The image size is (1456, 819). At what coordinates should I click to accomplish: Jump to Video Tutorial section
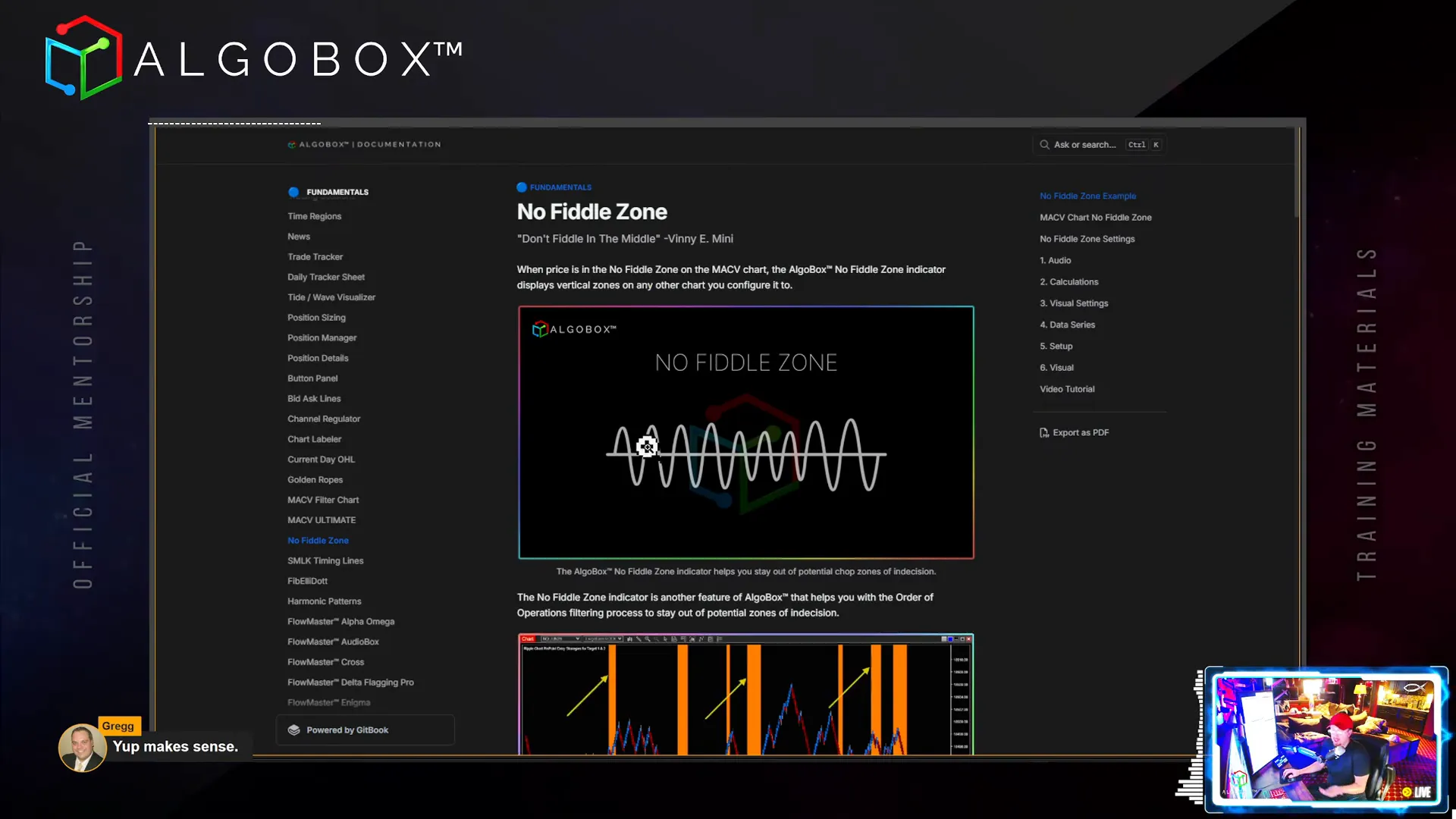(x=1067, y=389)
